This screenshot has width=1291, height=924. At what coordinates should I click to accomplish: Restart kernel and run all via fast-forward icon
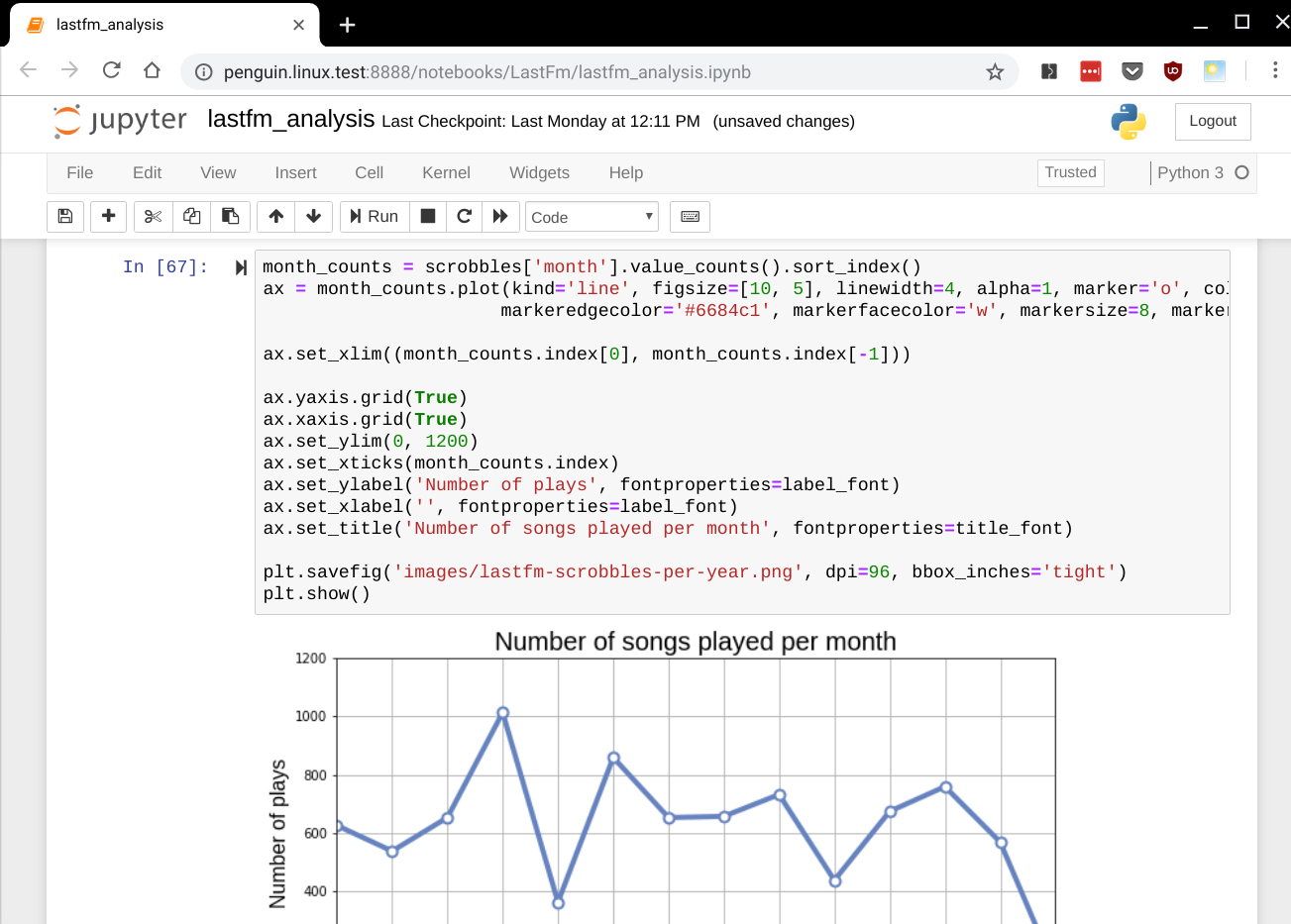pyautogui.click(x=500, y=216)
